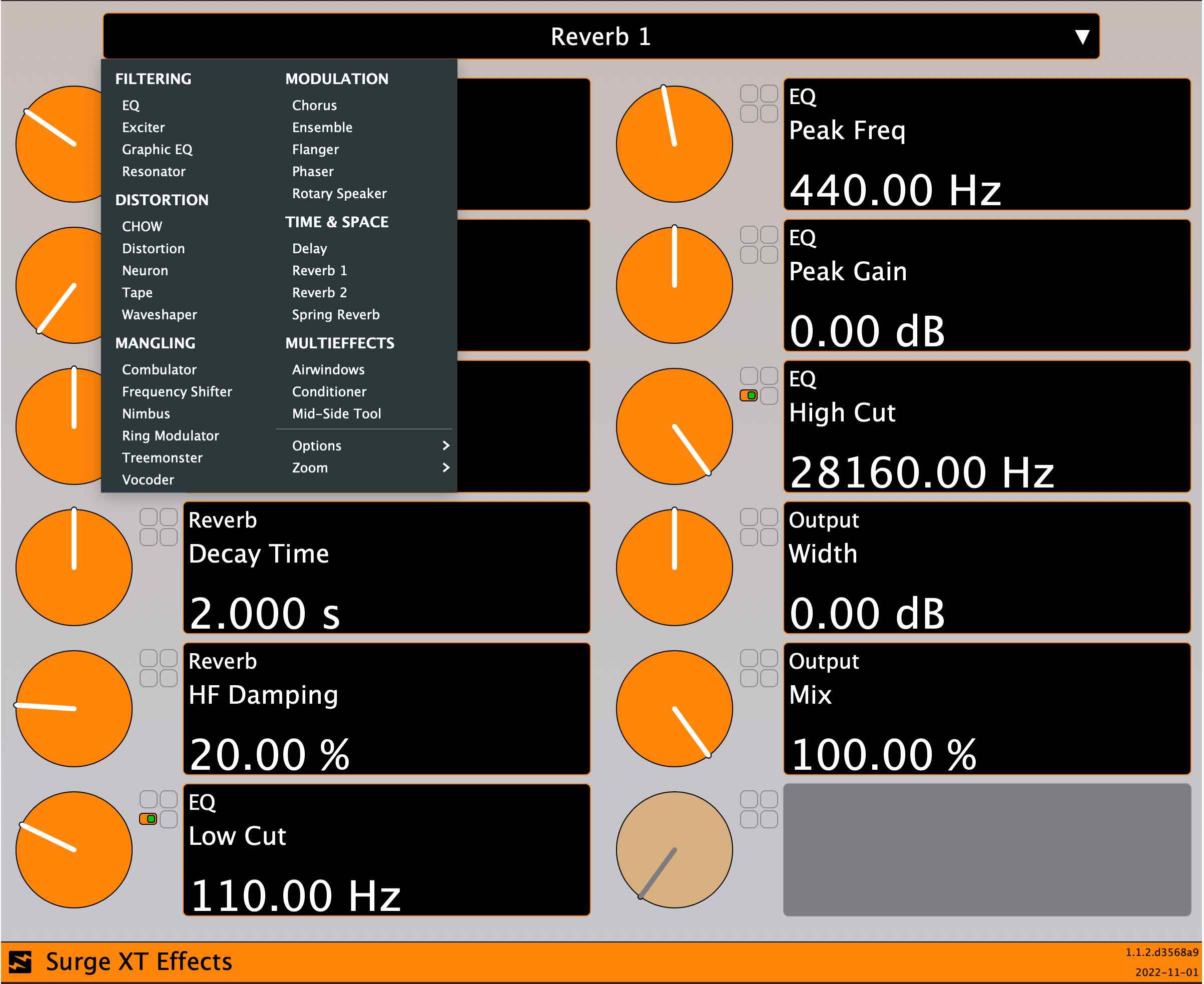
Task: Select Spring Reverb from the menu
Action: tap(335, 315)
